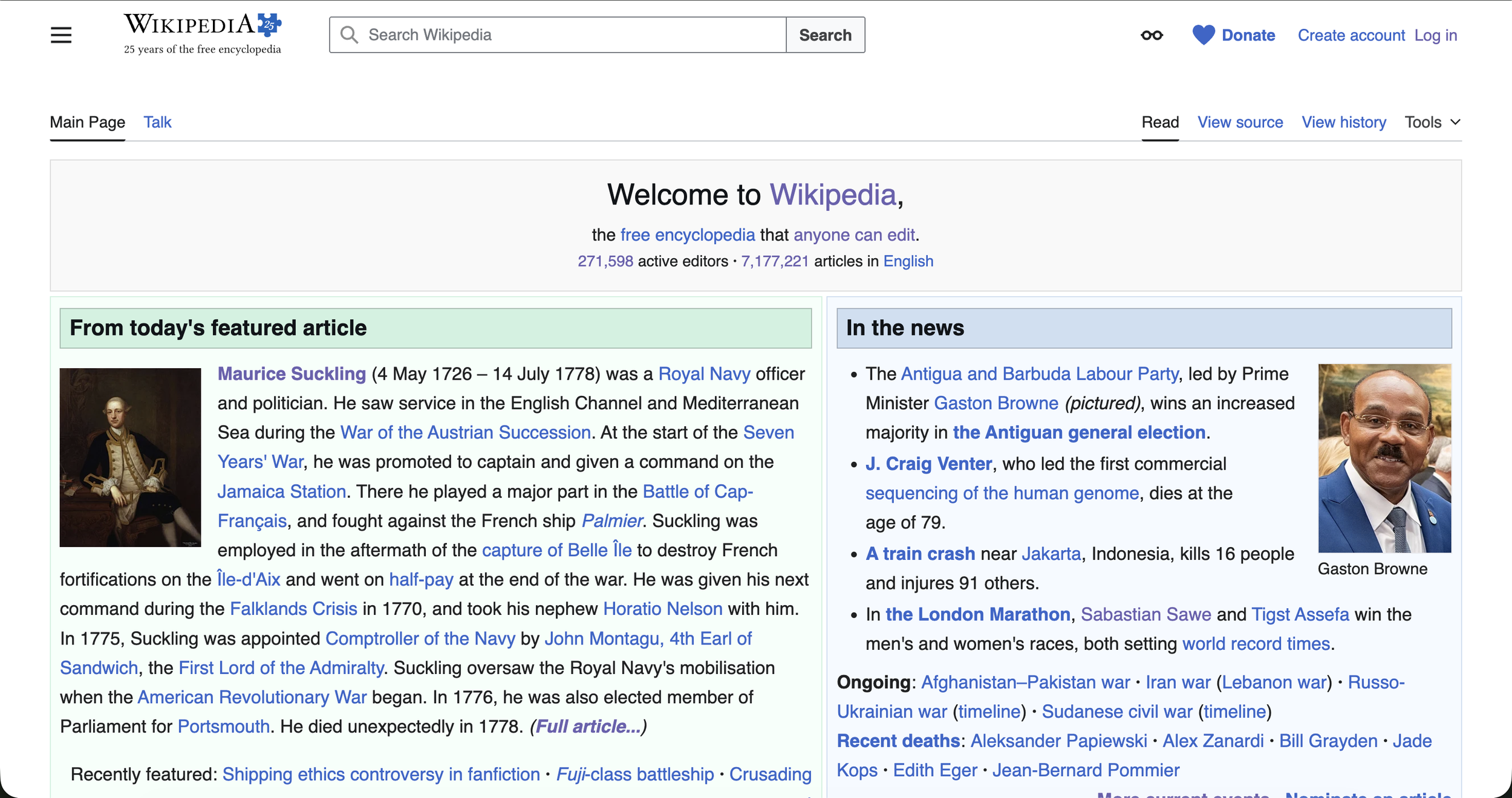Open the Falklands Crisis link
This screenshot has height=798, width=1512.
coord(293,609)
